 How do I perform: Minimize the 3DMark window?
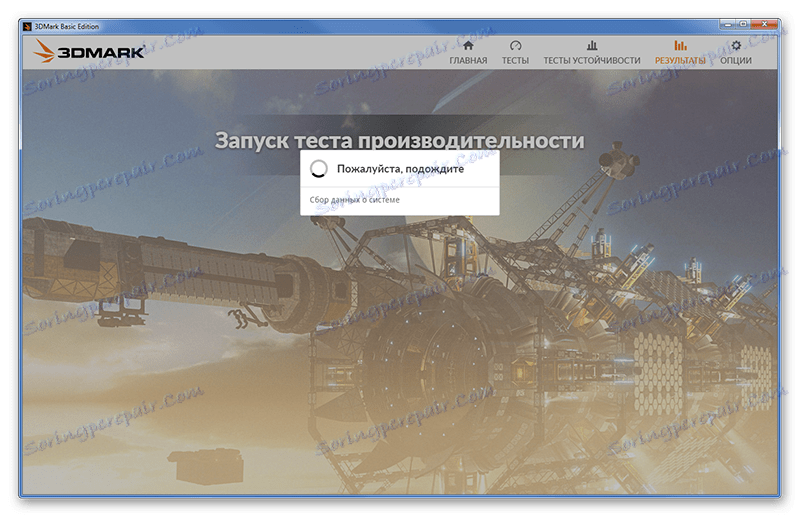coord(728,24)
